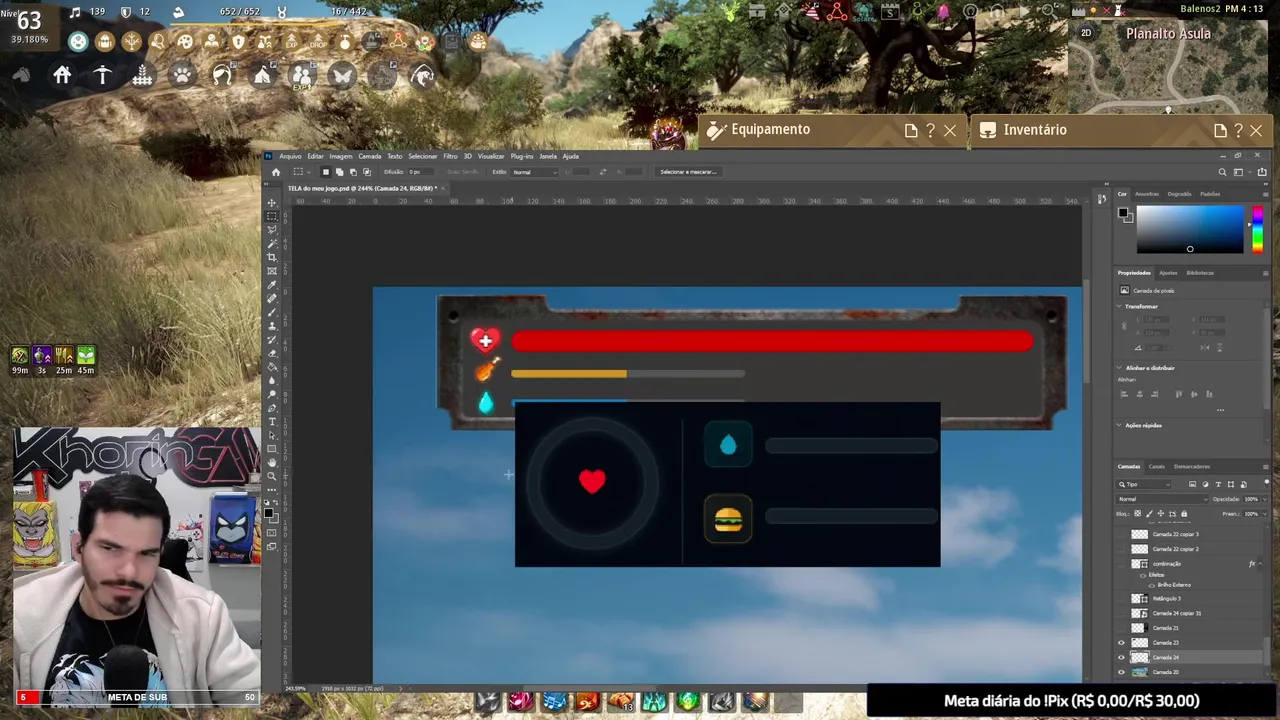The width and height of the screenshot is (1280, 720).
Task: Click the Difusão input field
Action: pos(419,172)
